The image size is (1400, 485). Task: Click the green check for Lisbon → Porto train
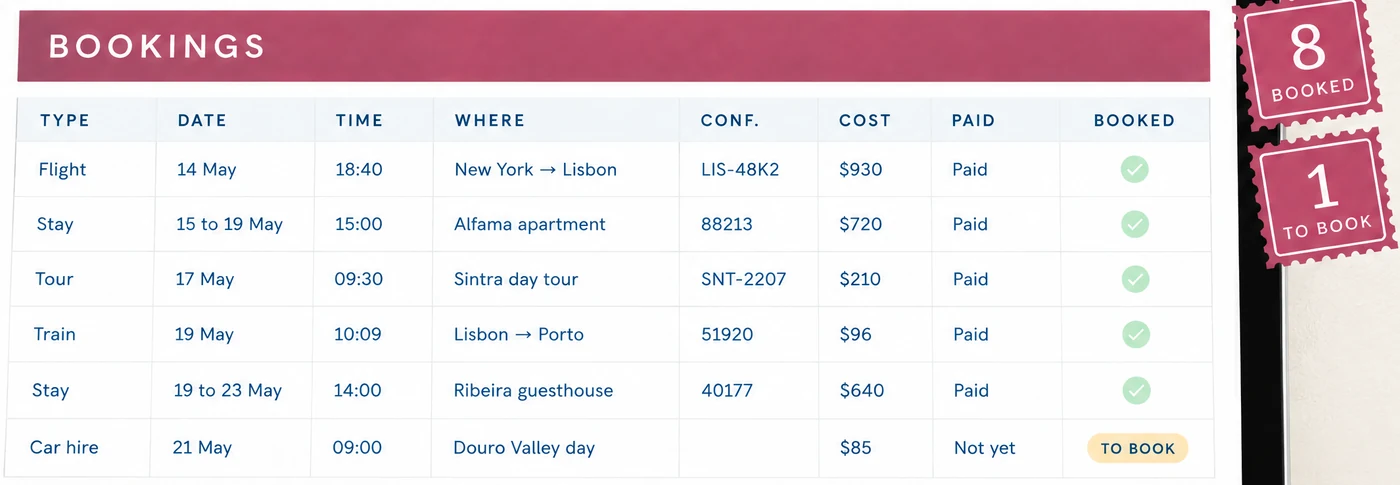[1134, 334]
